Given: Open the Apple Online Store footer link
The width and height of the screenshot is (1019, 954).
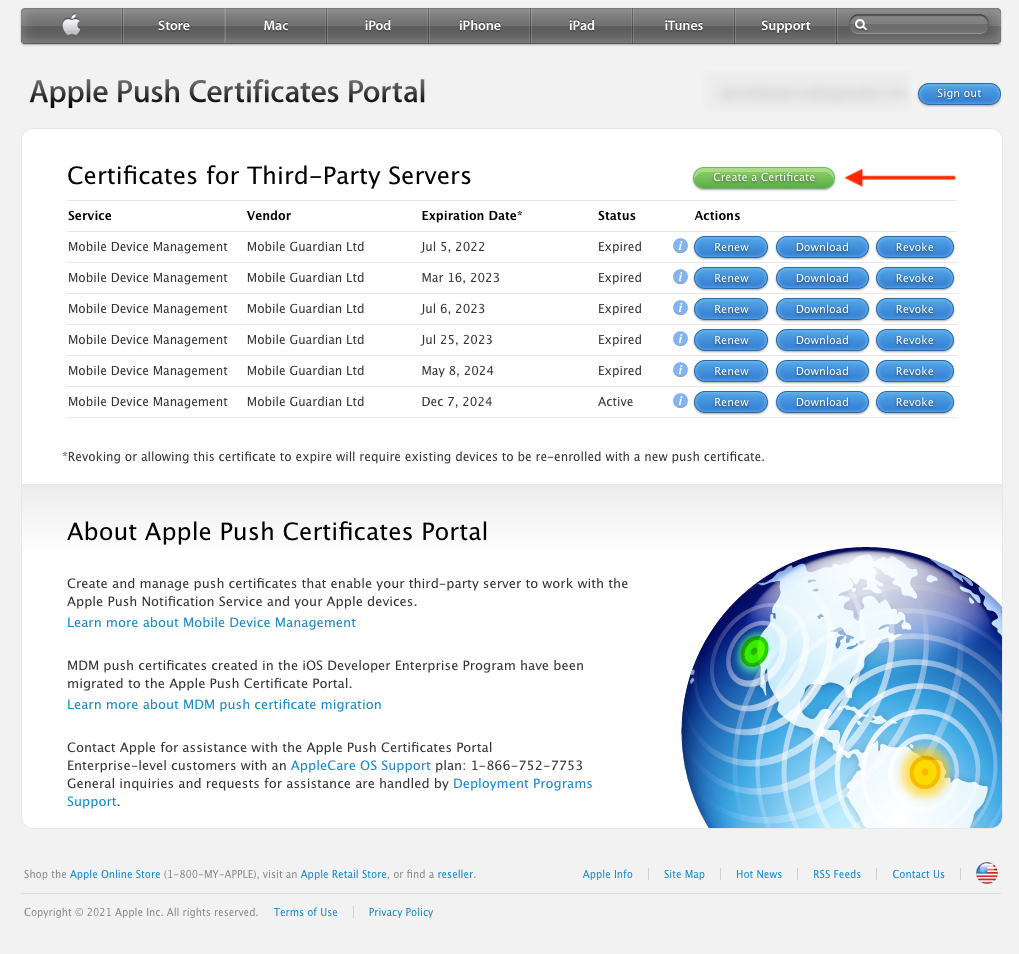Looking at the screenshot, I should (115, 874).
